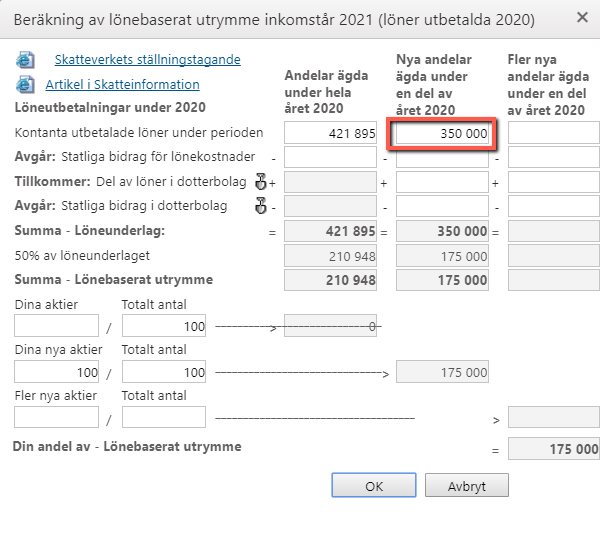Viewport: 600px width, 545px height.
Task: Click Andelar ägda under hela året 2020 header
Action: pyautogui.click(x=326, y=92)
